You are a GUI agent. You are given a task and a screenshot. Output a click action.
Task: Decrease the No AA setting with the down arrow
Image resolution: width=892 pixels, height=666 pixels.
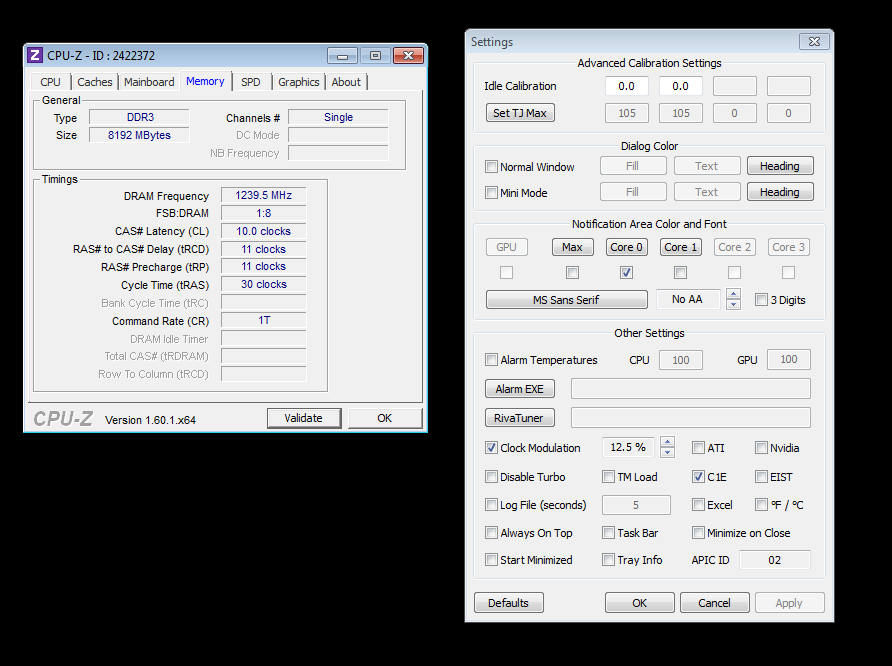(x=734, y=304)
